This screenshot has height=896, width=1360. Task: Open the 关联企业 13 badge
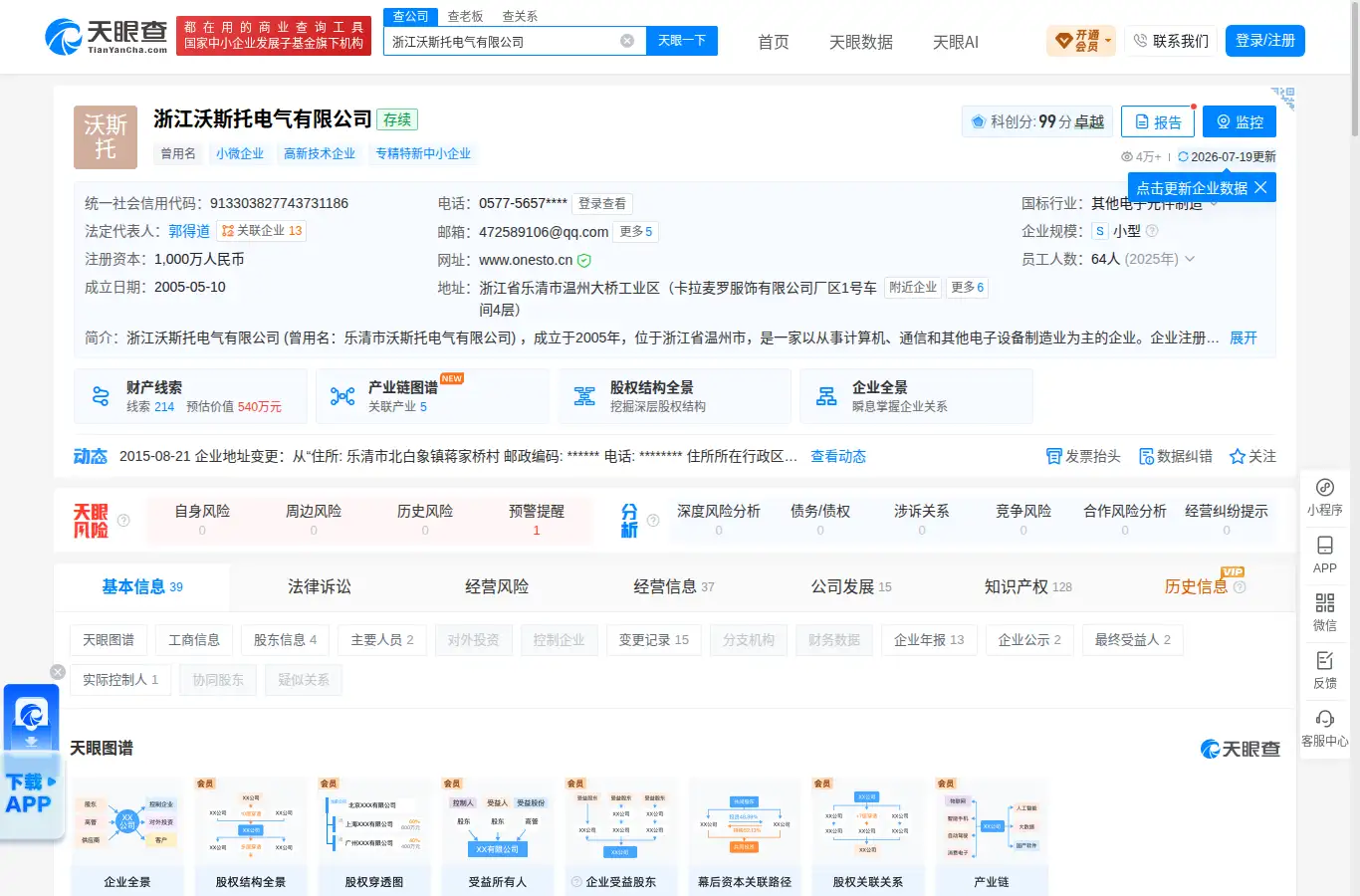[x=262, y=231]
